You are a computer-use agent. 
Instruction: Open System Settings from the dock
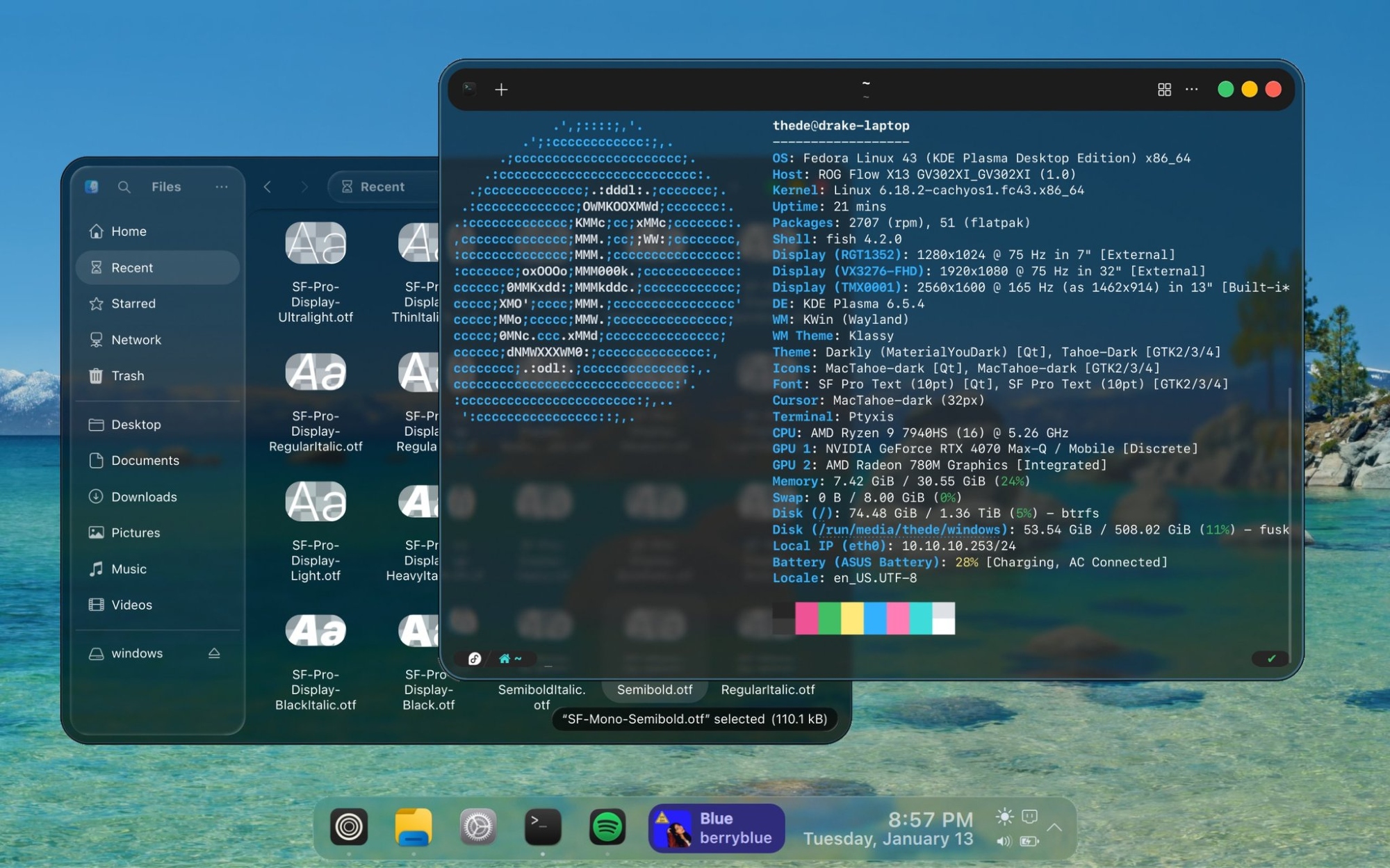coord(478,826)
